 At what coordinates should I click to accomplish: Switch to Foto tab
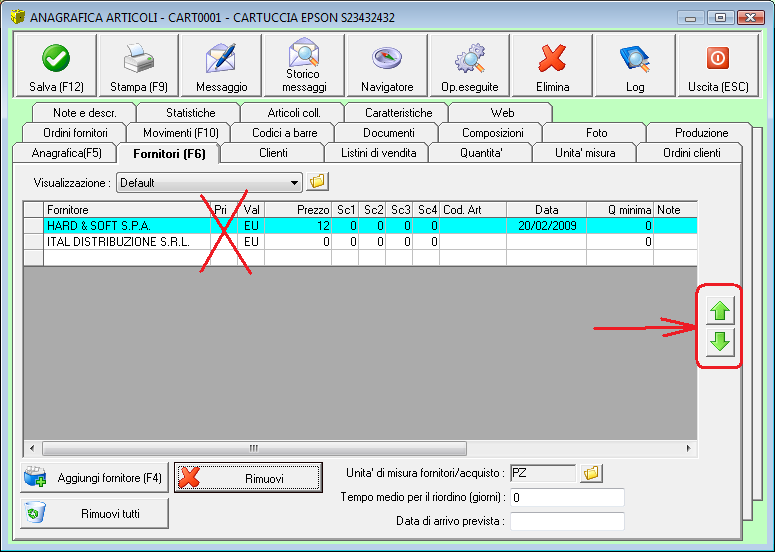tap(596, 132)
